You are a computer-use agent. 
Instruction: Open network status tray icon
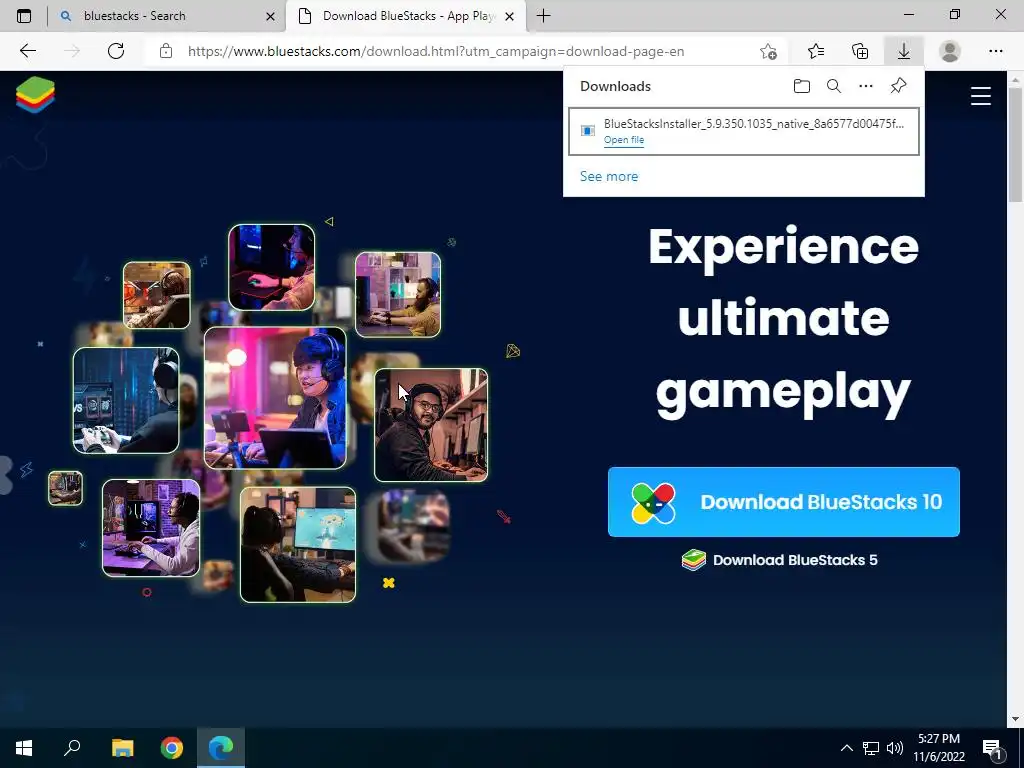[871, 748]
